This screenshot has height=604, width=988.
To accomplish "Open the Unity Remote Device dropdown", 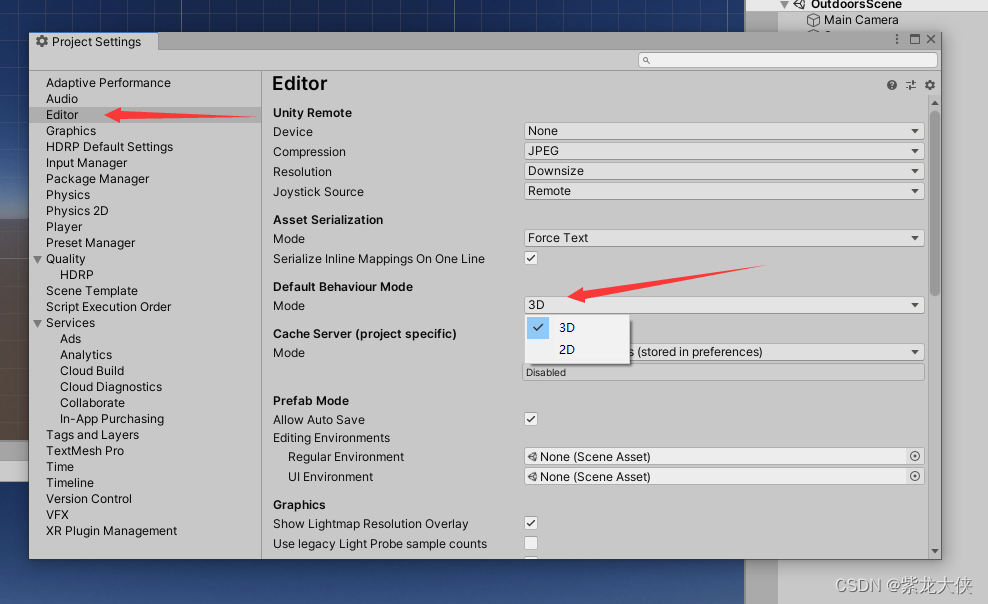I will [723, 130].
